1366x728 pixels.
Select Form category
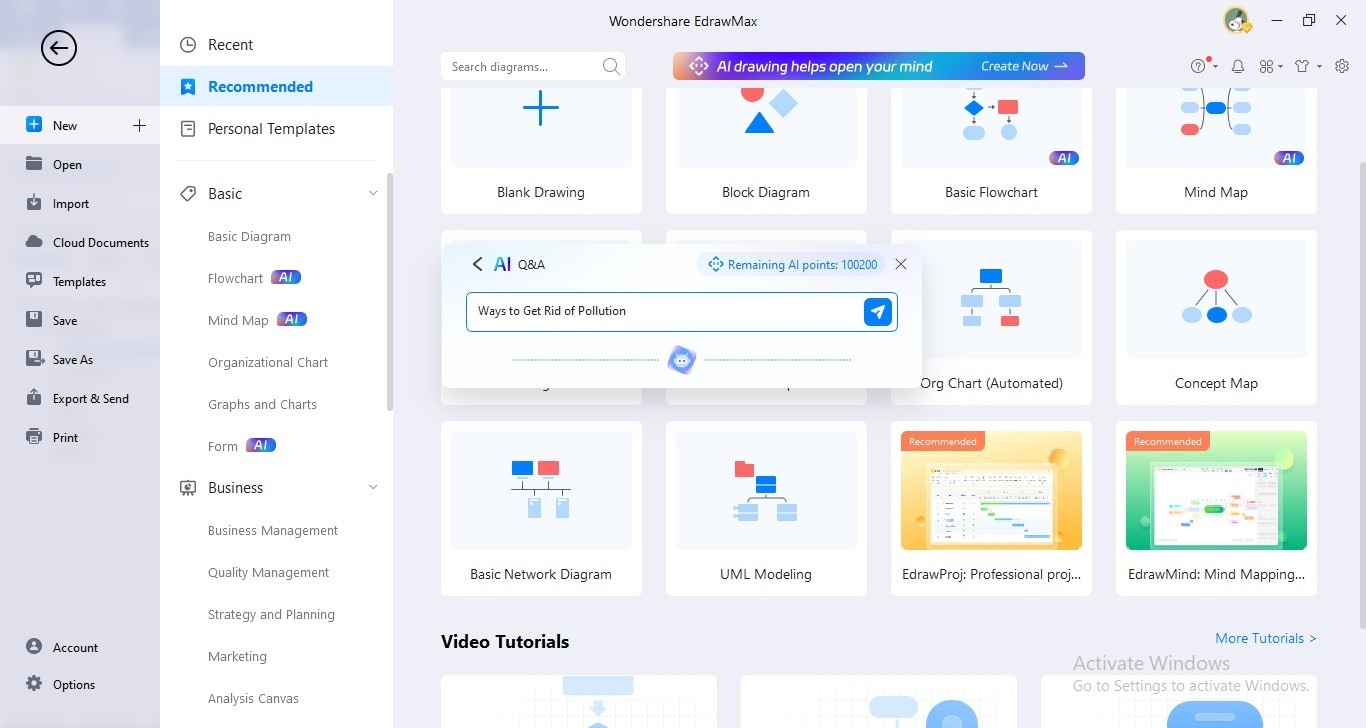pos(223,446)
